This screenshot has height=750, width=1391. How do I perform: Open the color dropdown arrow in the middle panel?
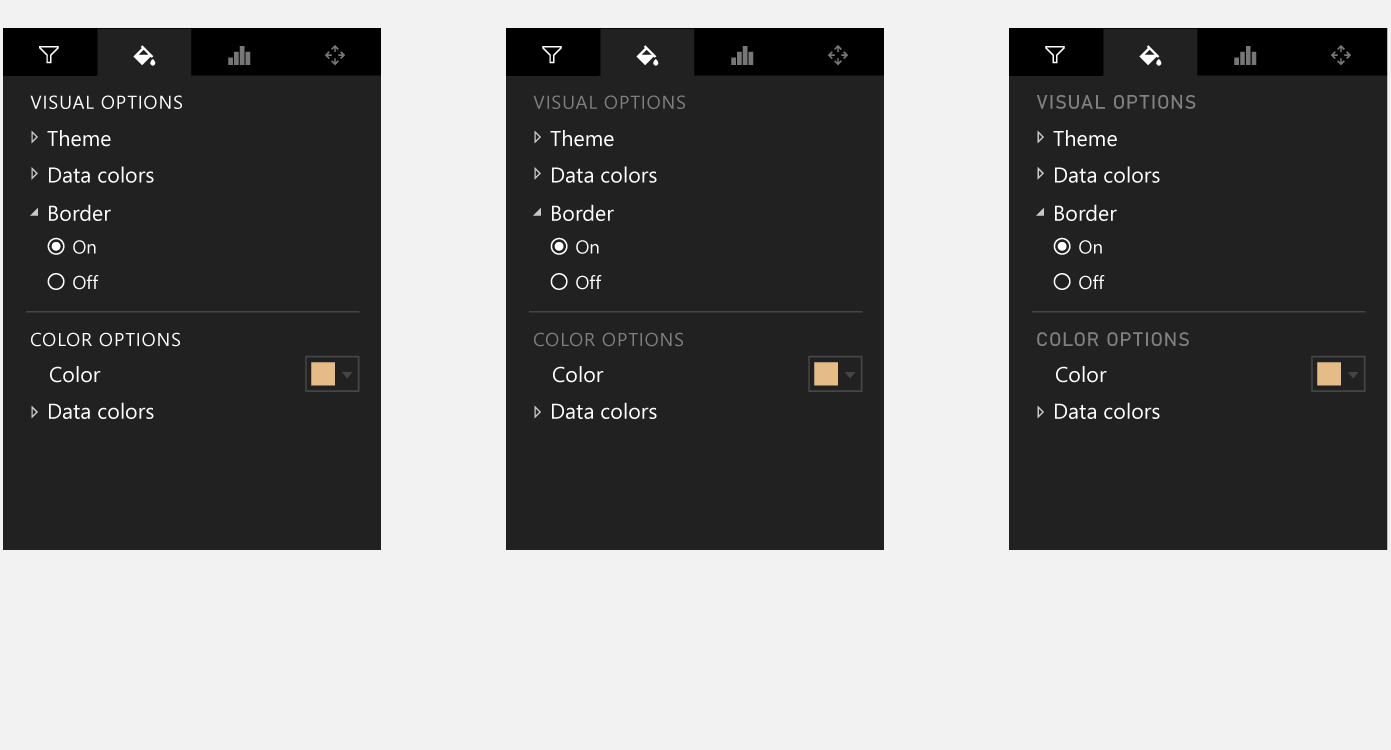click(x=850, y=375)
